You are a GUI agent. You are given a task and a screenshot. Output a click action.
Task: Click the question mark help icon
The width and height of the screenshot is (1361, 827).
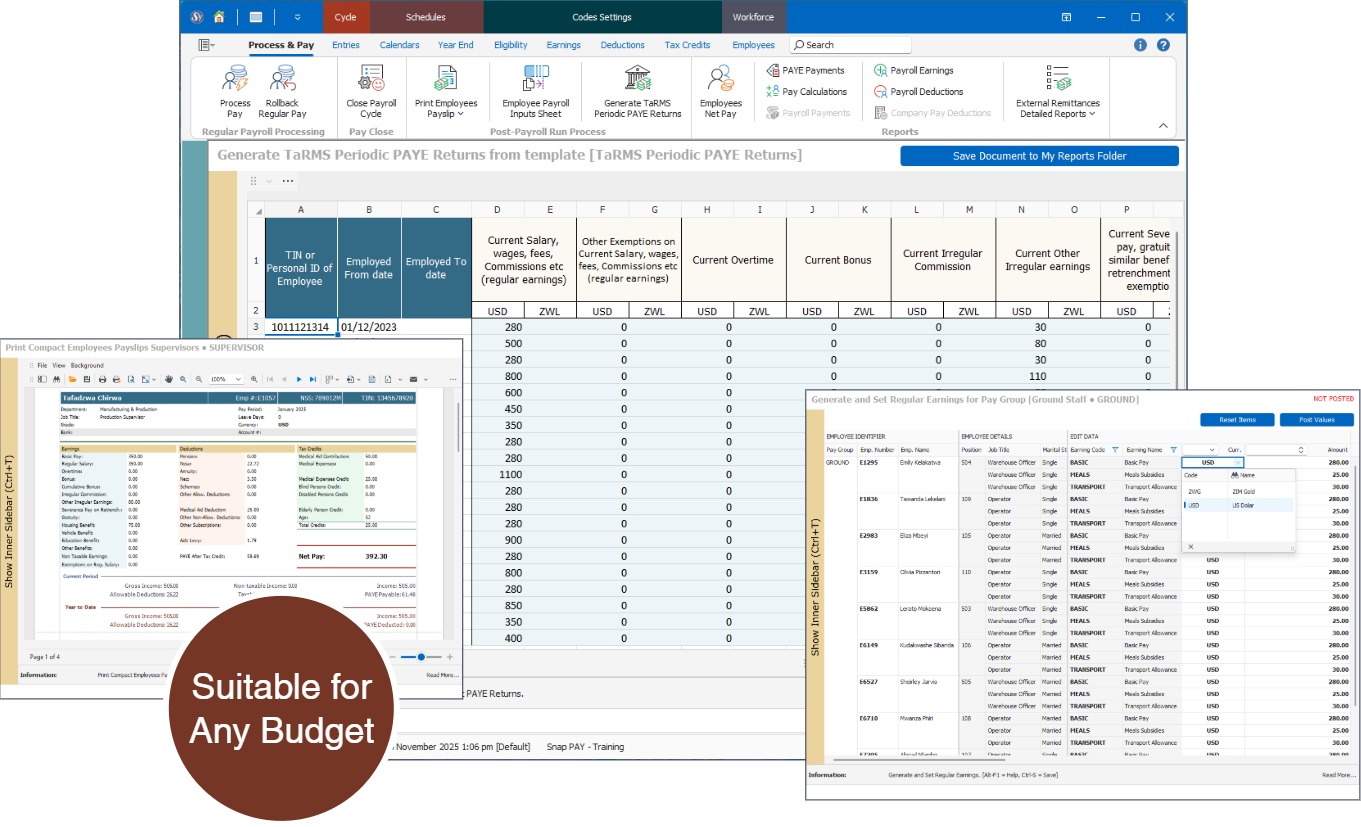coord(1163,45)
